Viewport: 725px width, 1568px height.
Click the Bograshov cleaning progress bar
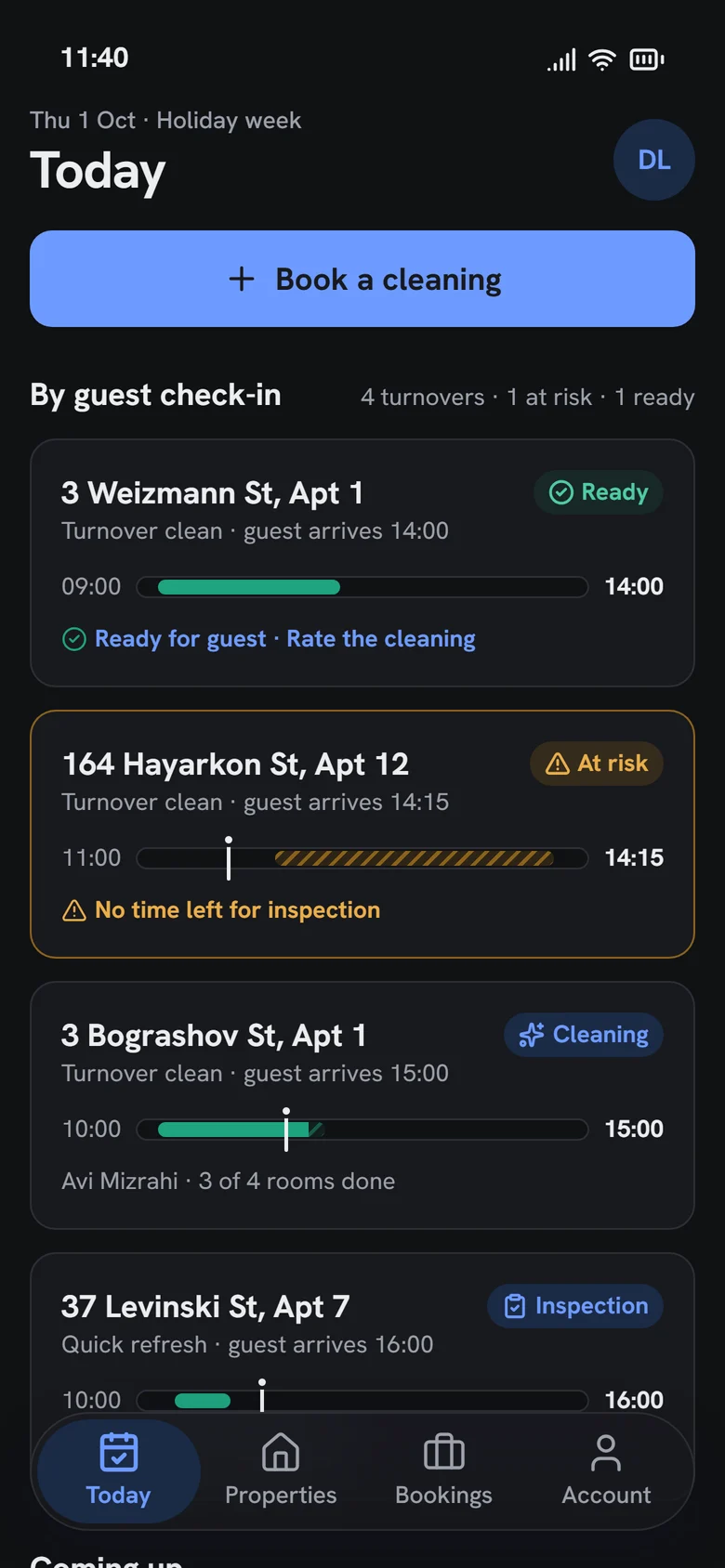362,1130
